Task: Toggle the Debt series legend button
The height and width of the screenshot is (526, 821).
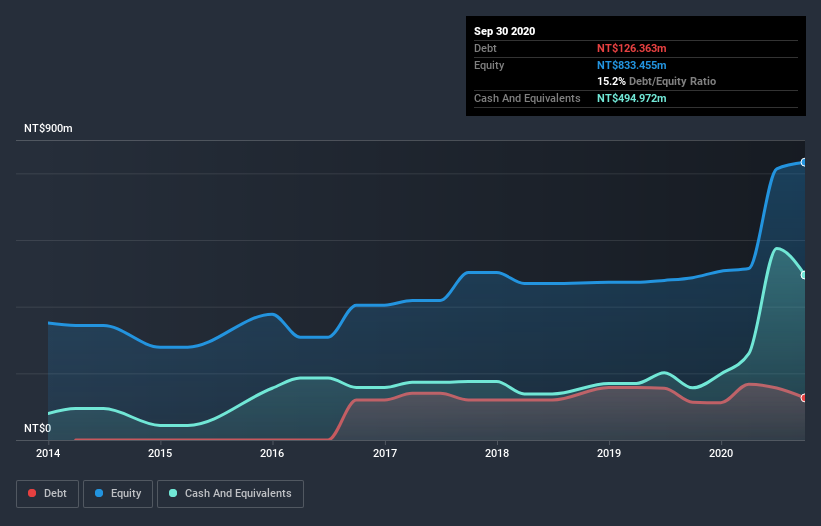Action: (x=47, y=494)
